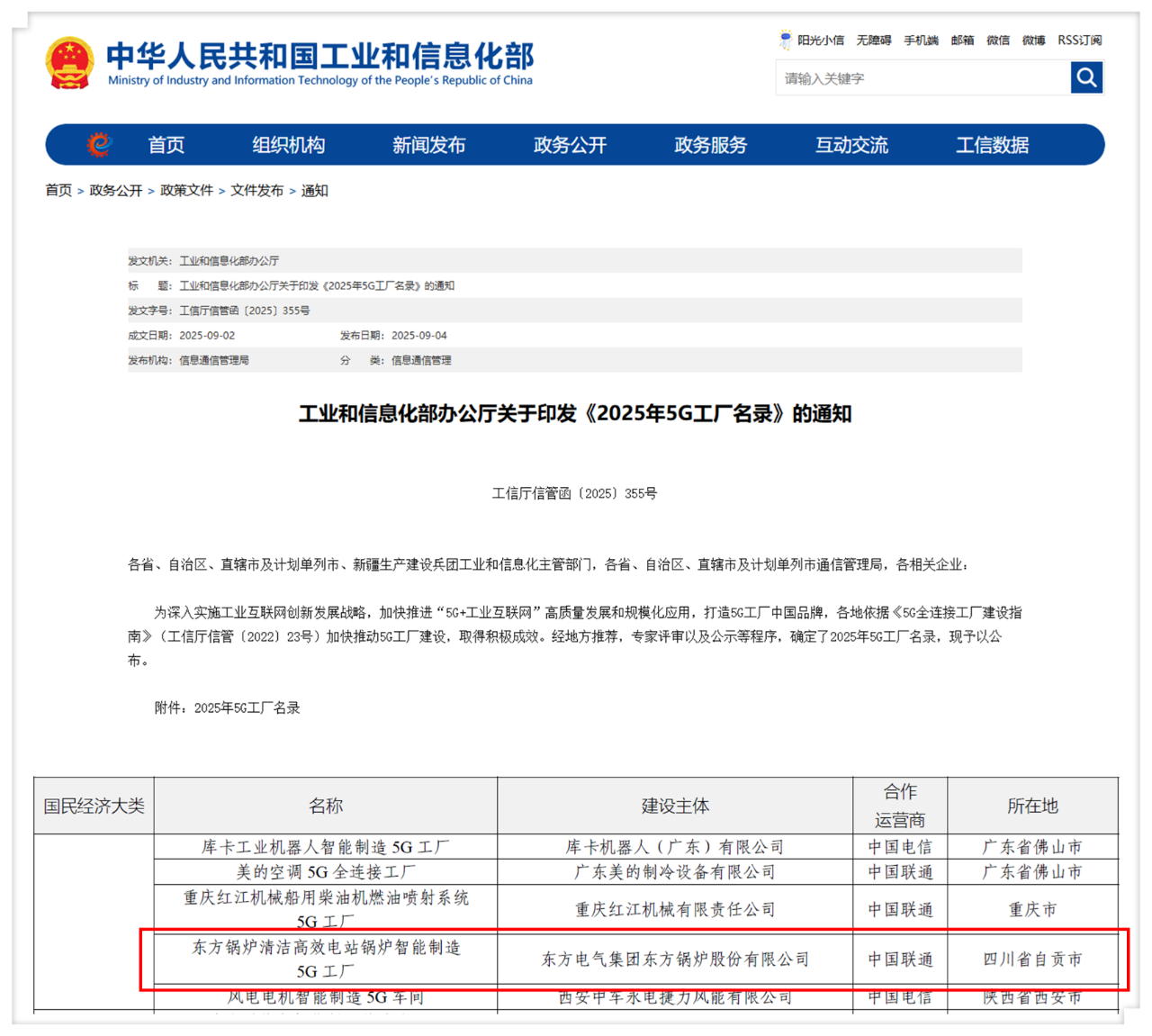
Task: Go to 新闻发布 section
Action: tap(428, 145)
